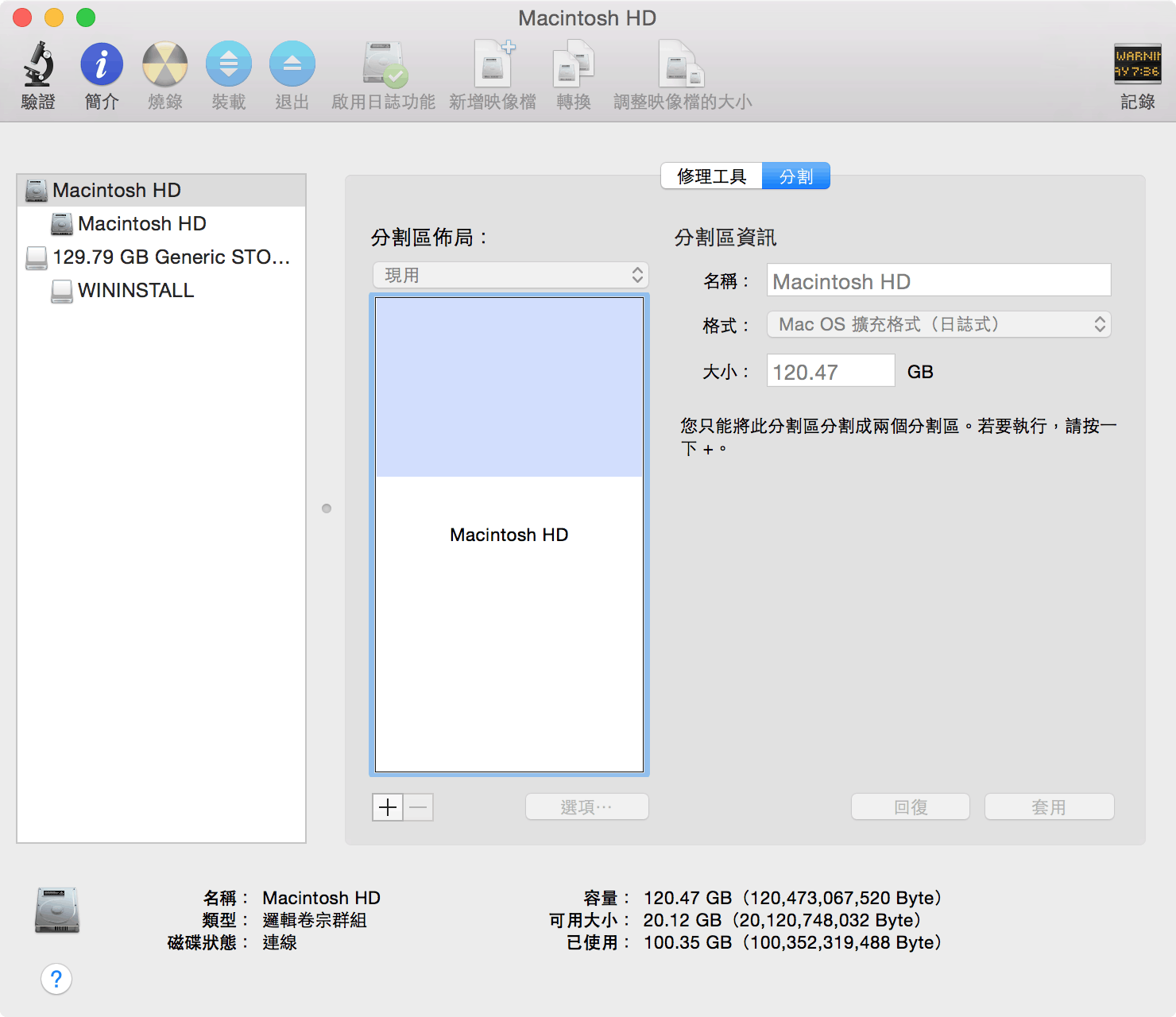Select Macintosh HD volume under the disk

[161, 224]
